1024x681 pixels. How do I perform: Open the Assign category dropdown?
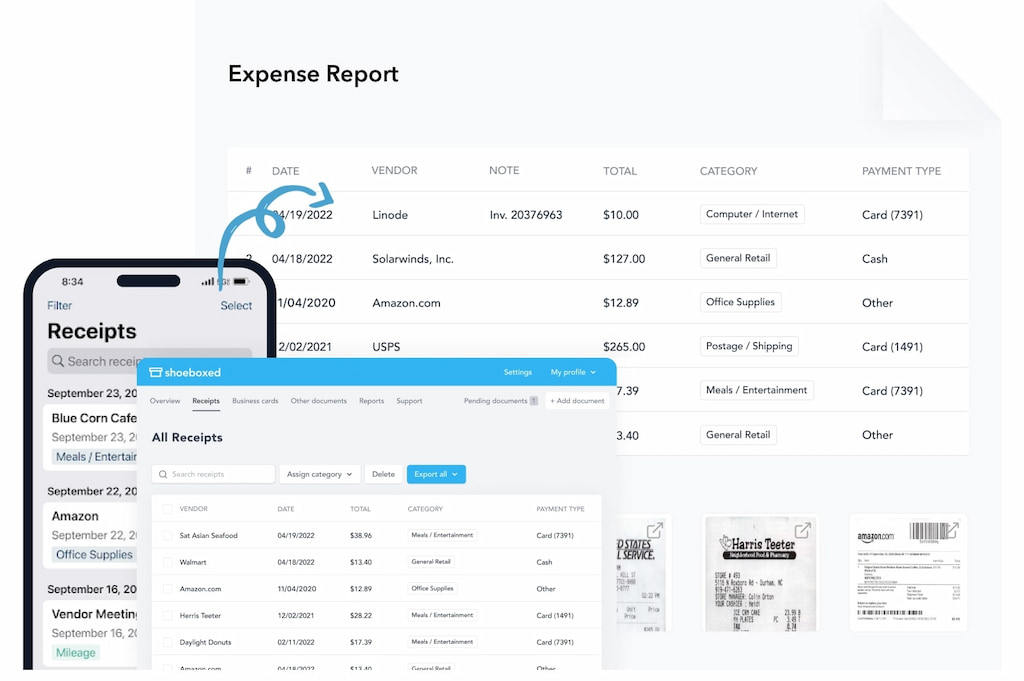[x=320, y=474]
